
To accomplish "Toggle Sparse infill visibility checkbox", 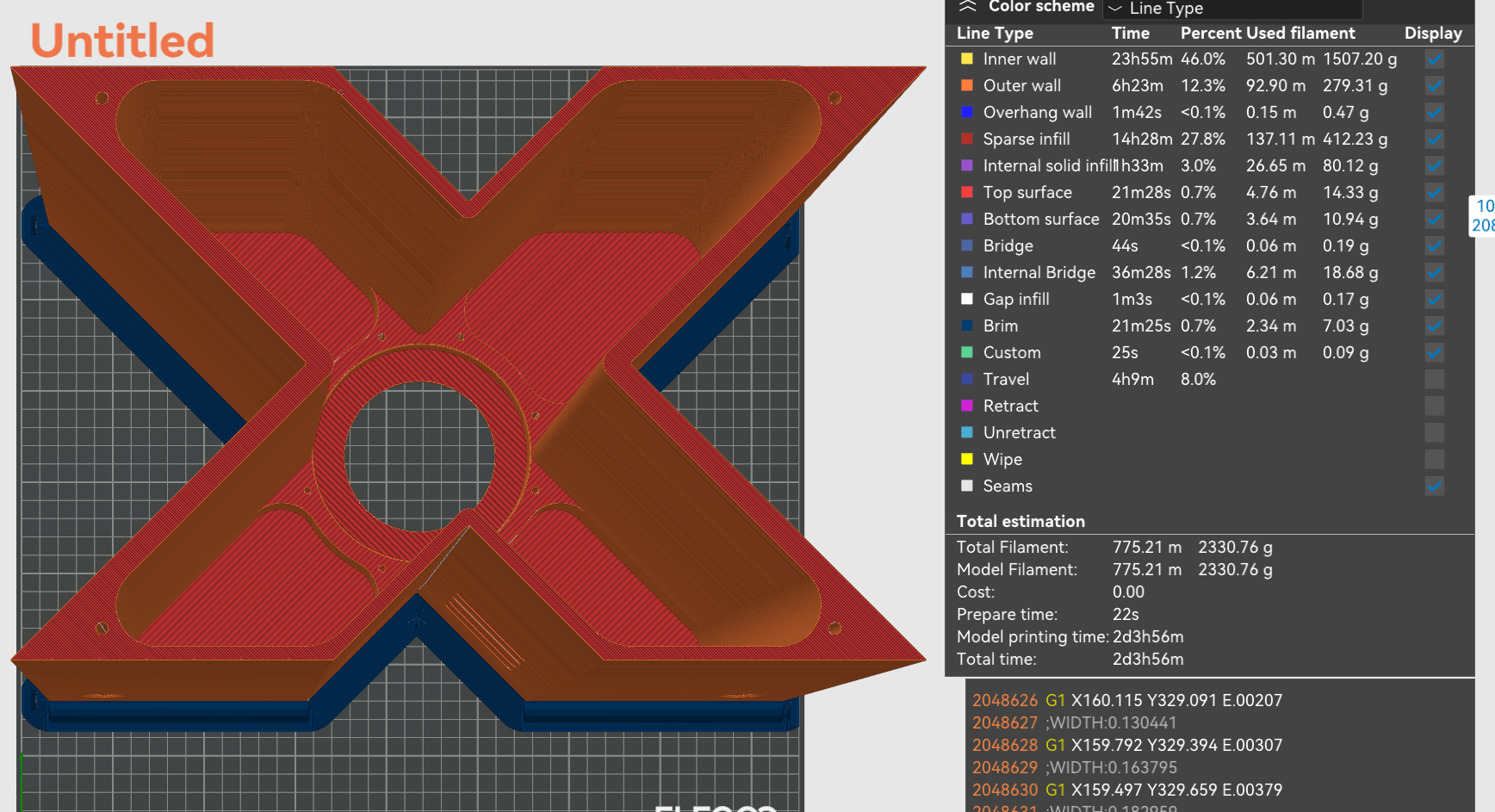I will (1434, 139).
